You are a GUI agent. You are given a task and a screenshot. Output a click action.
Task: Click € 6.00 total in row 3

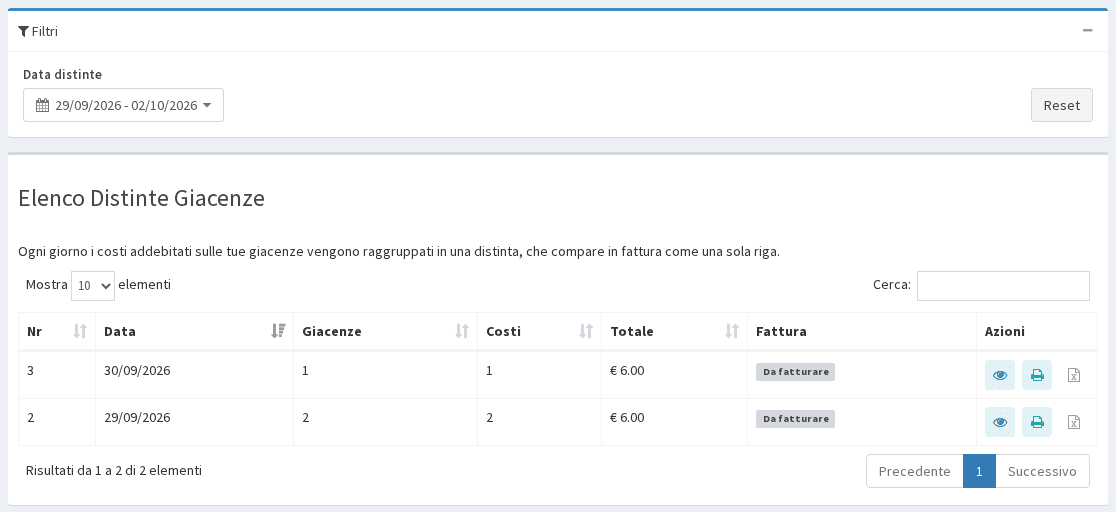pyautogui.click(x=627, y=371)
